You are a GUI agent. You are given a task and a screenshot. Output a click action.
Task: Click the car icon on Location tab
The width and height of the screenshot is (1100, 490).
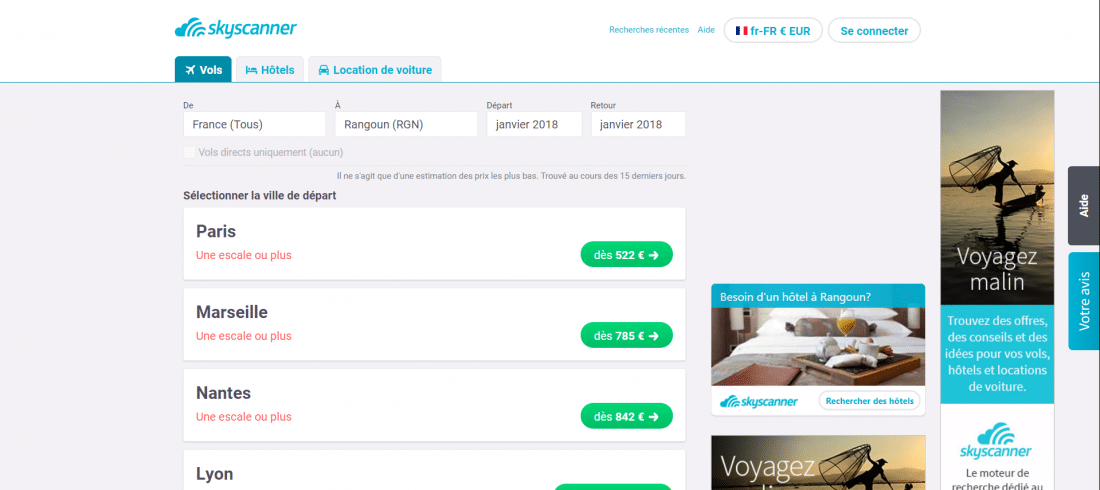point(323,70)
